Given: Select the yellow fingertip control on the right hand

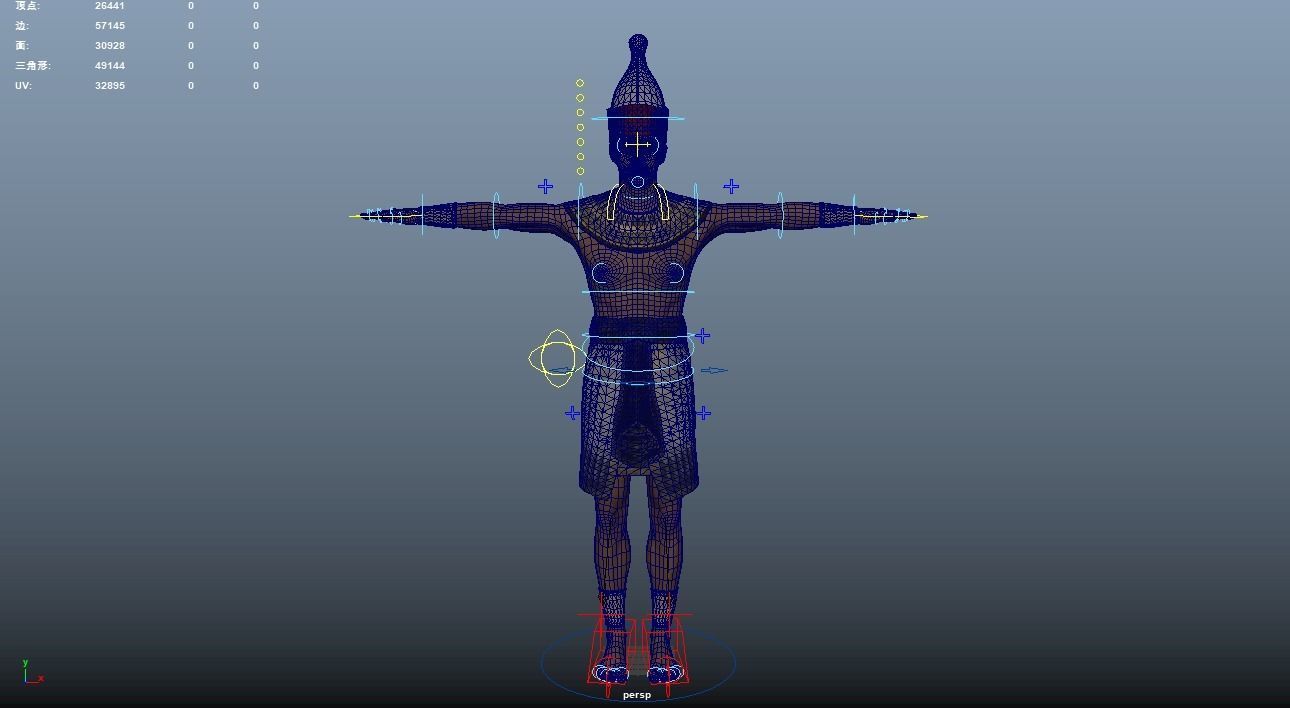Looking at the screenshot, I should 921,216.
